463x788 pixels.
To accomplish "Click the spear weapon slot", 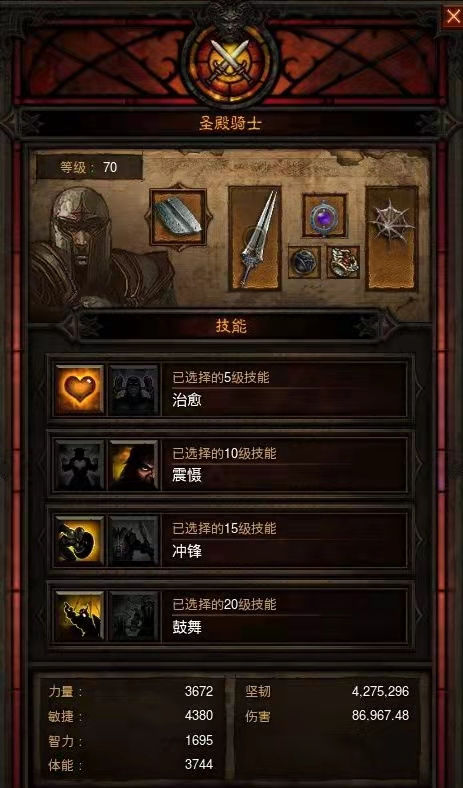I will point(255,239).
